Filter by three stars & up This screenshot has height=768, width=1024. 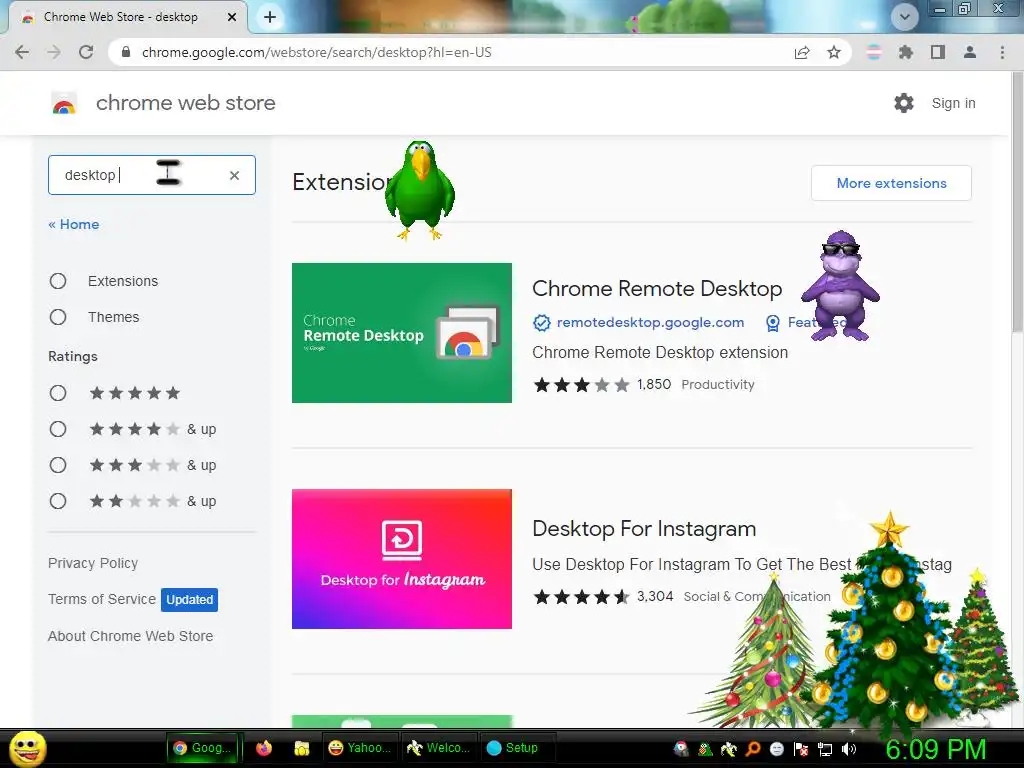[x=58, y=465]
